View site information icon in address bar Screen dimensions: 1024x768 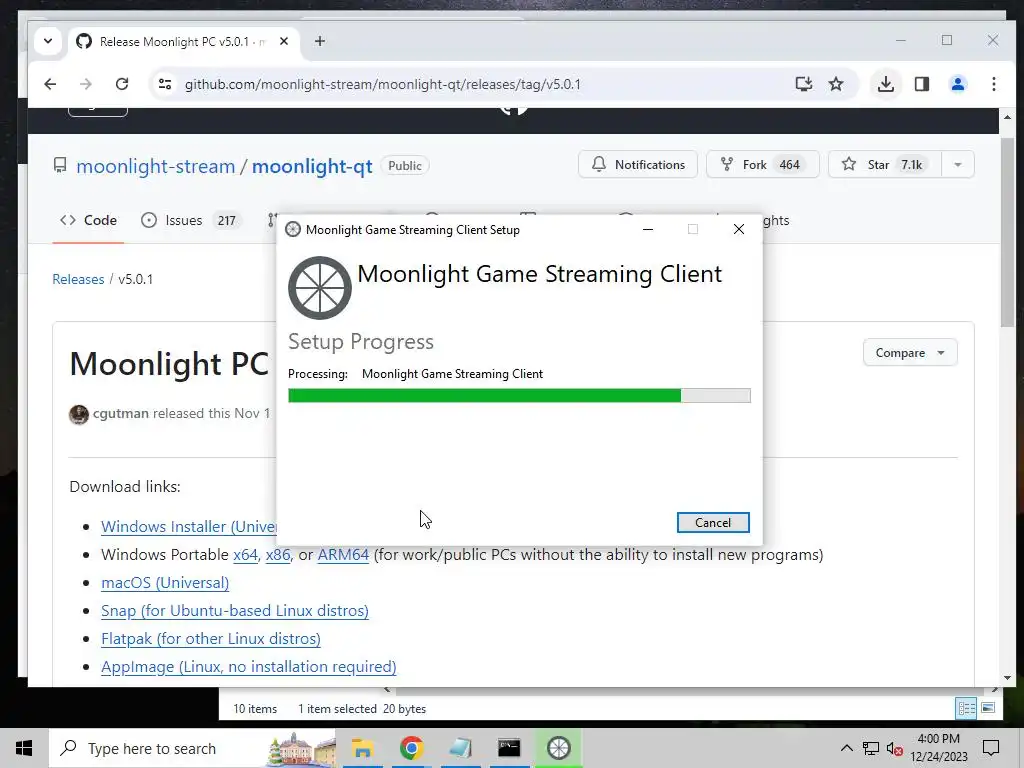pos(165,84)
